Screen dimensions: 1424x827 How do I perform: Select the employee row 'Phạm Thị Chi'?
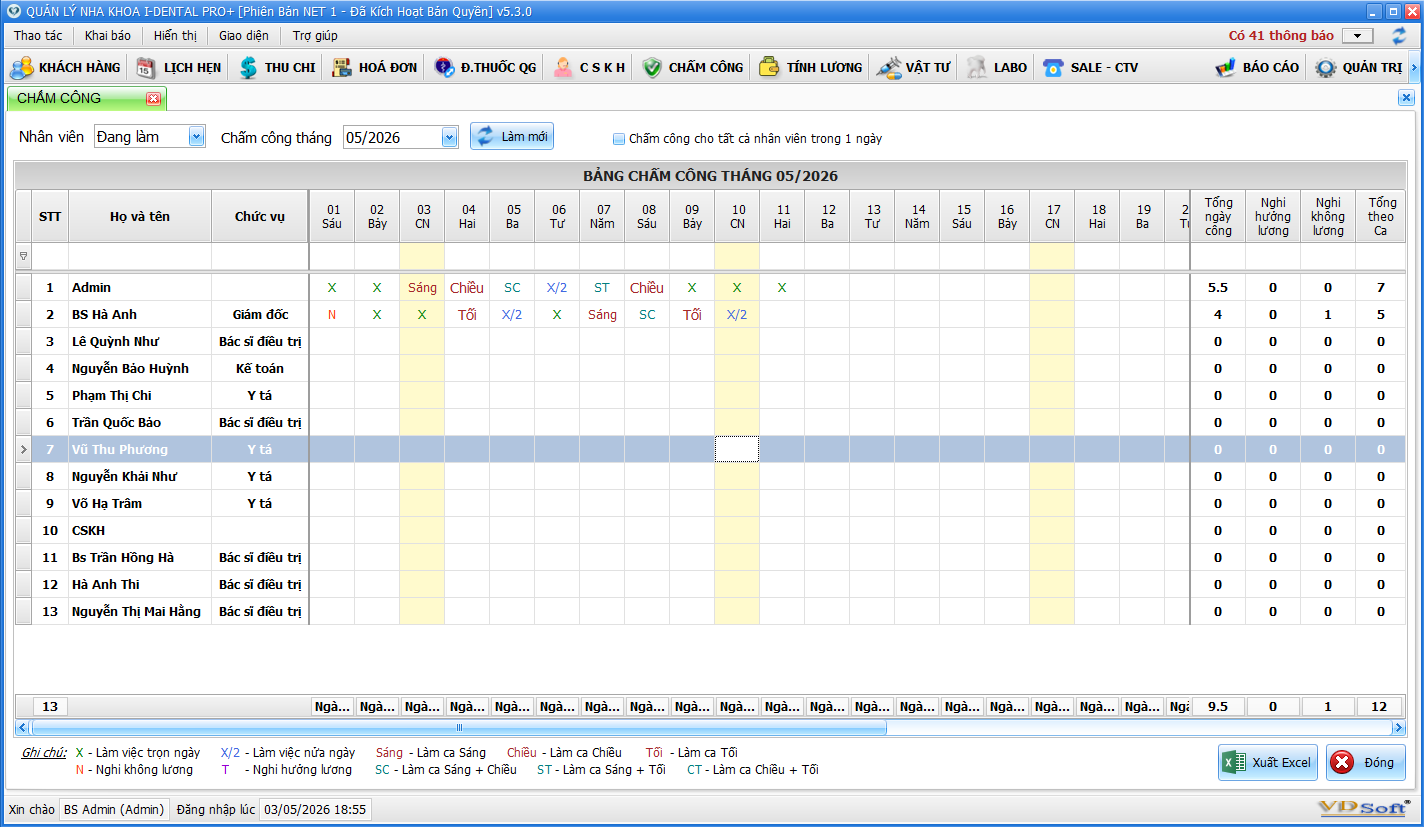[x=710, y=396]
